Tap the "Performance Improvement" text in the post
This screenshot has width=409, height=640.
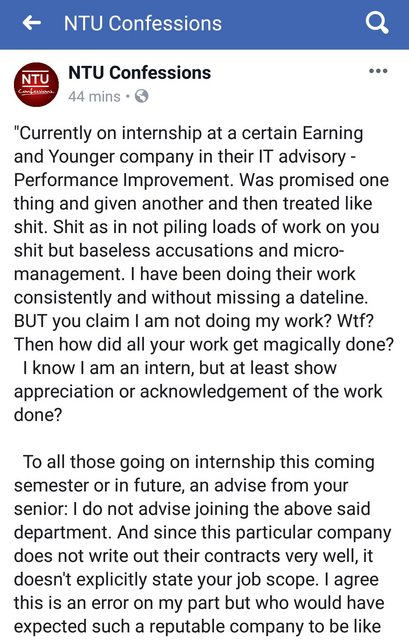click(x=124, y=180)
